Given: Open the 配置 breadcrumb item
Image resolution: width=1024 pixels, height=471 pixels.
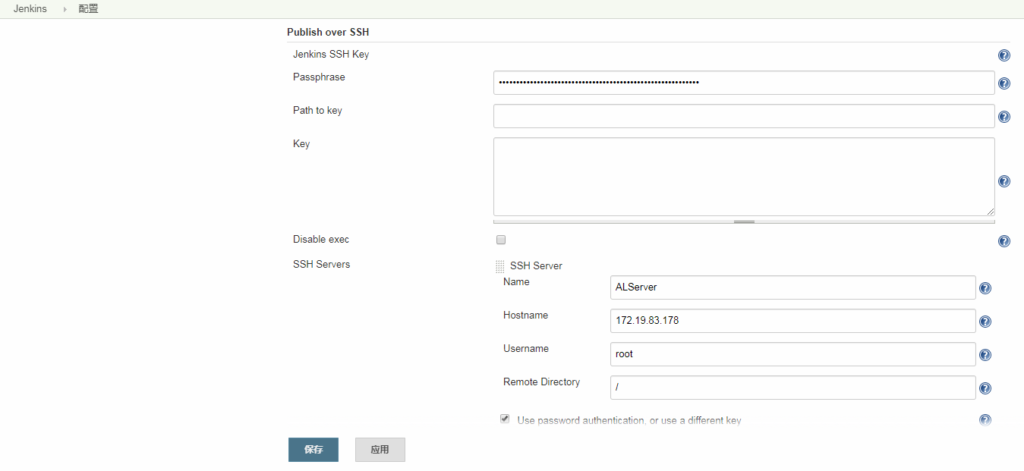Looking at the screenshot, I should [x=88, y=9].
